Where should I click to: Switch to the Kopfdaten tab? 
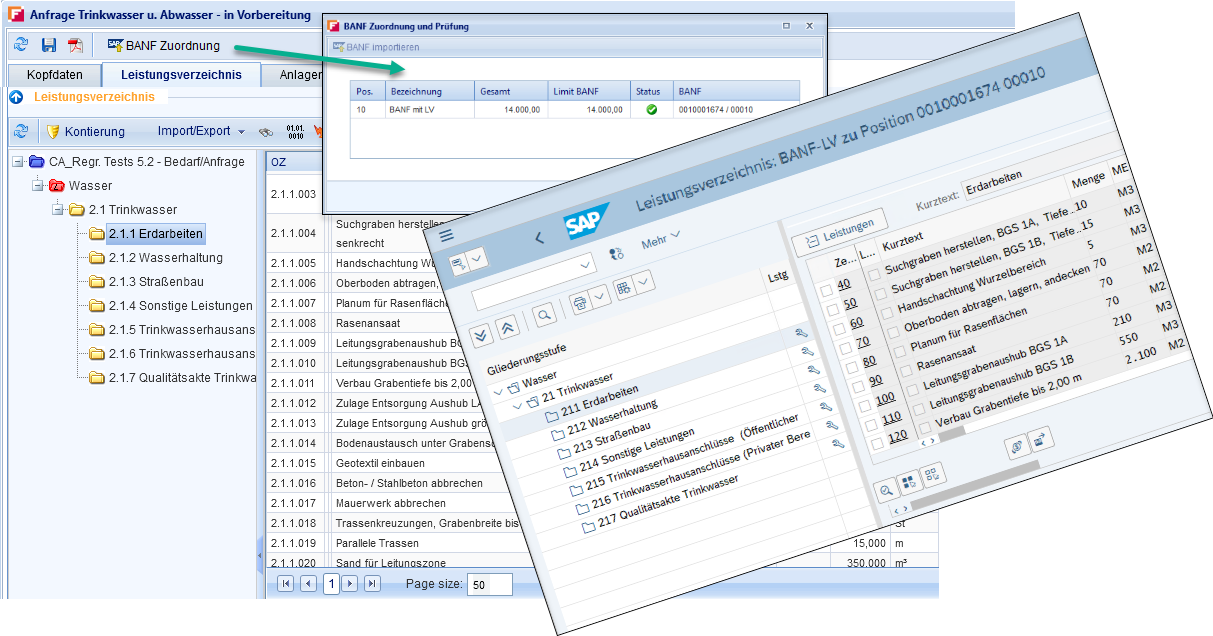coord(54,75)
